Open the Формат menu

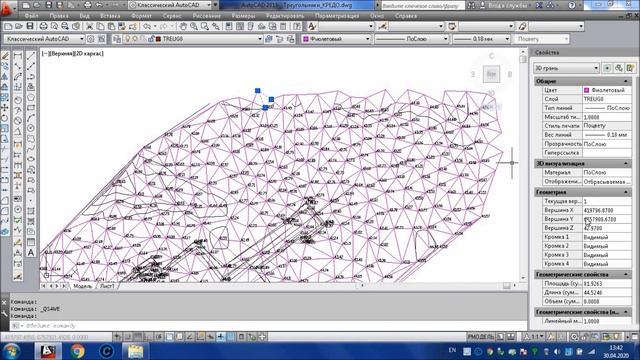tap(141, 16)
